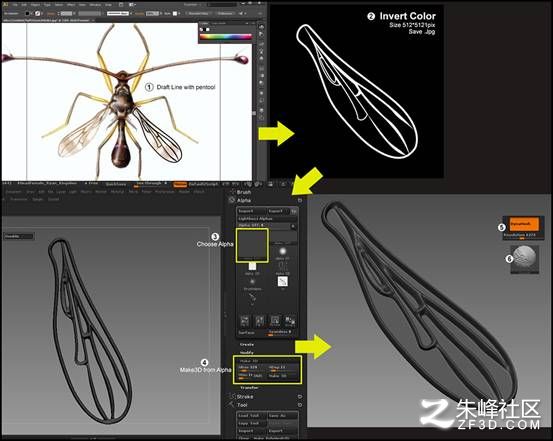Collapse the Alpha palette header

tap(244, 200)
